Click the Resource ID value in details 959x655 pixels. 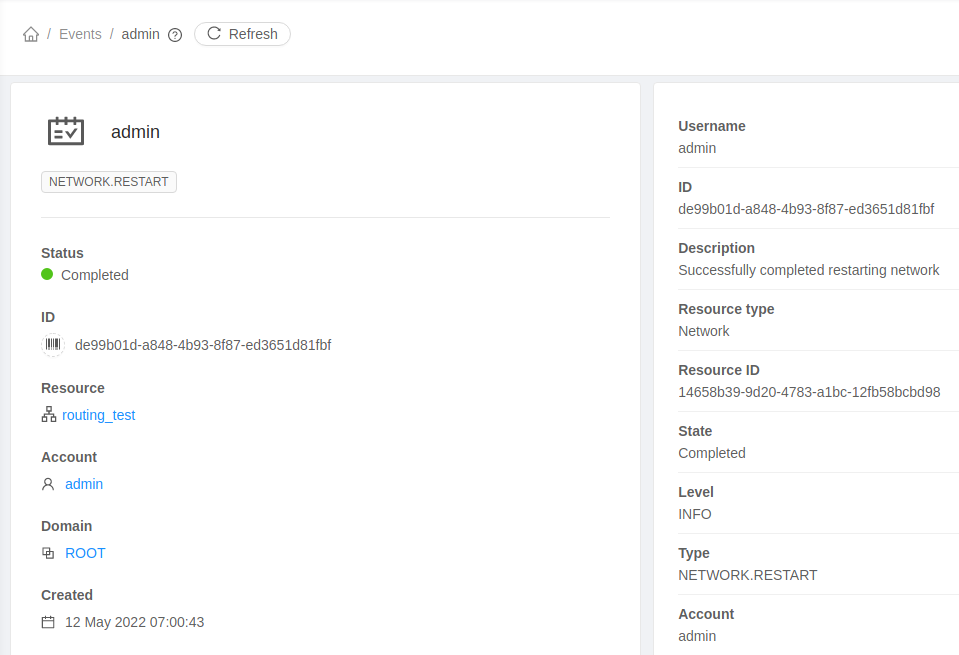[x=809, y=392]
